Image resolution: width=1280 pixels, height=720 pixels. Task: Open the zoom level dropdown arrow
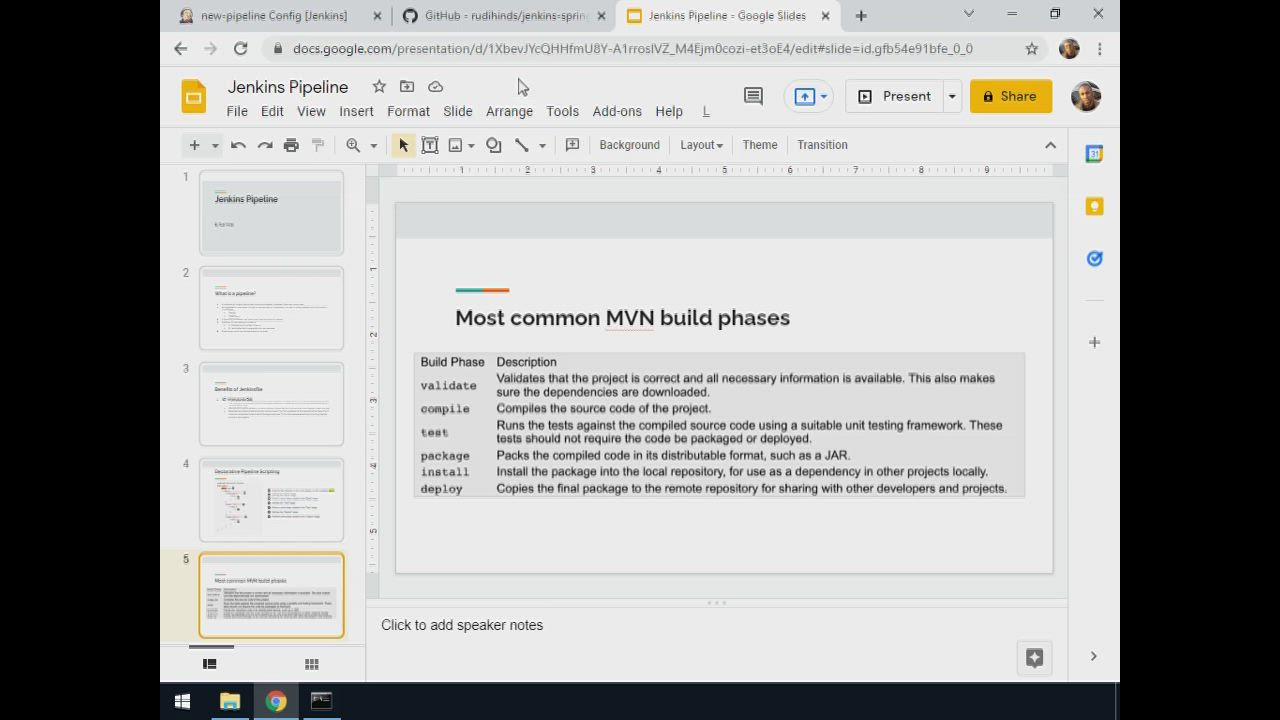click(374, 145)
